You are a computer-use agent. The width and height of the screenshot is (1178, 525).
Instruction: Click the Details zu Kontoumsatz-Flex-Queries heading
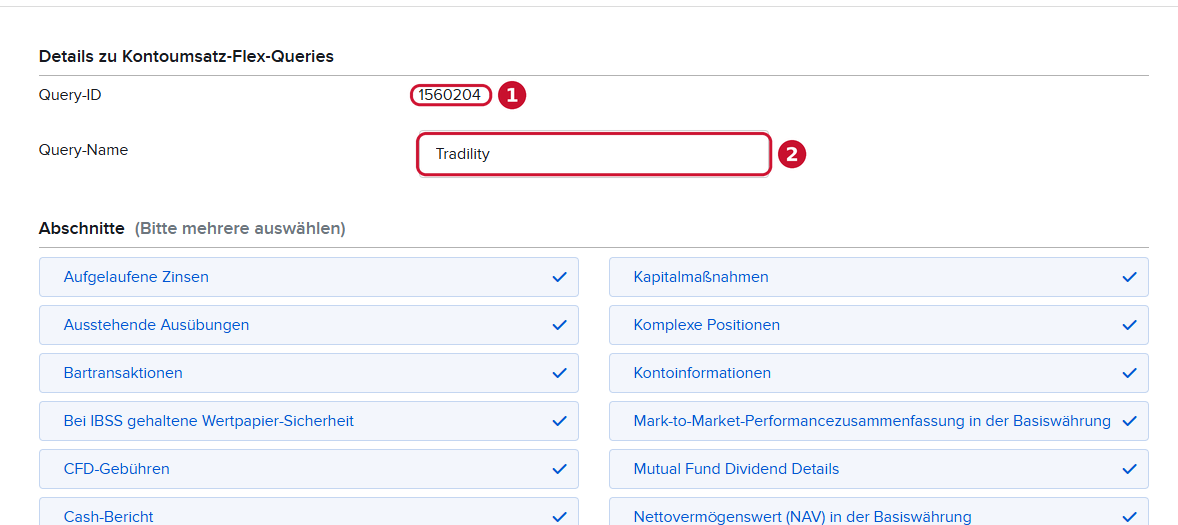tap(186, 56)
